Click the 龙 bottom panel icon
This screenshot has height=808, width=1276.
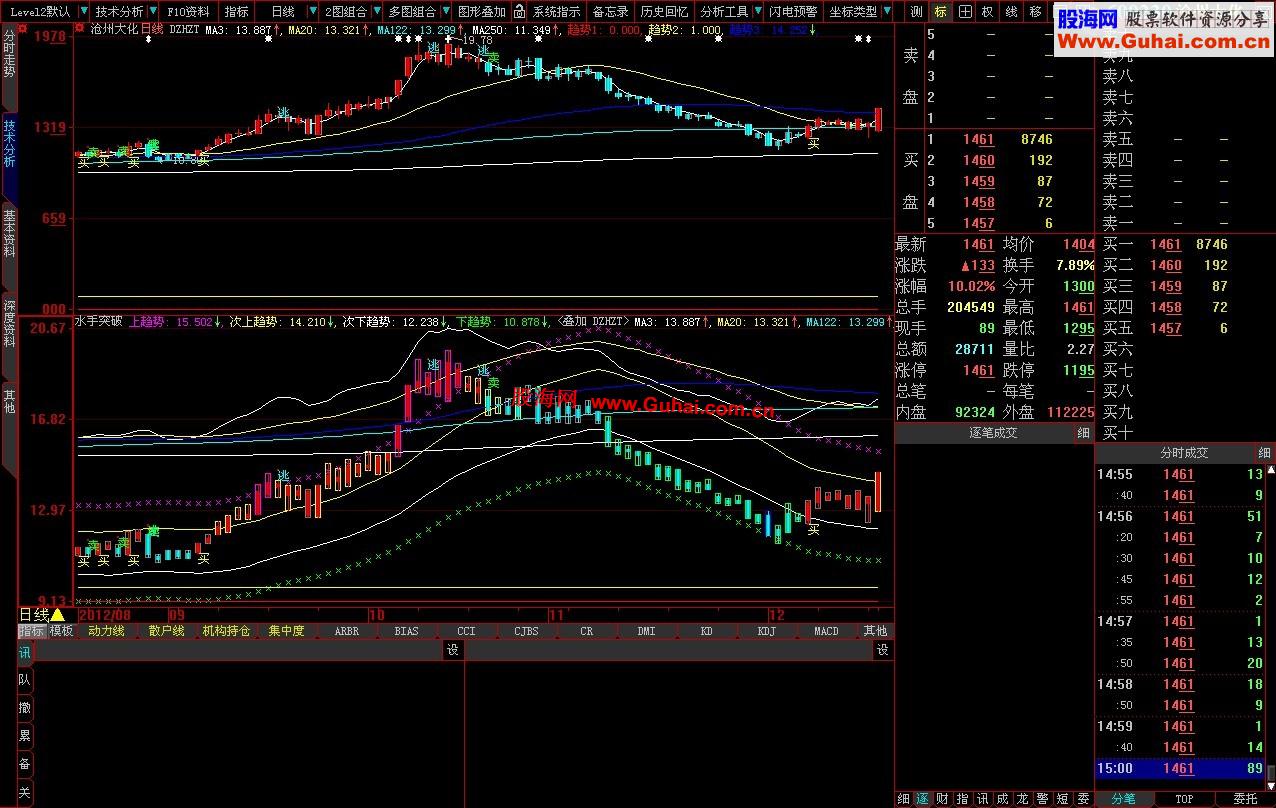(x=1023, y=799)
